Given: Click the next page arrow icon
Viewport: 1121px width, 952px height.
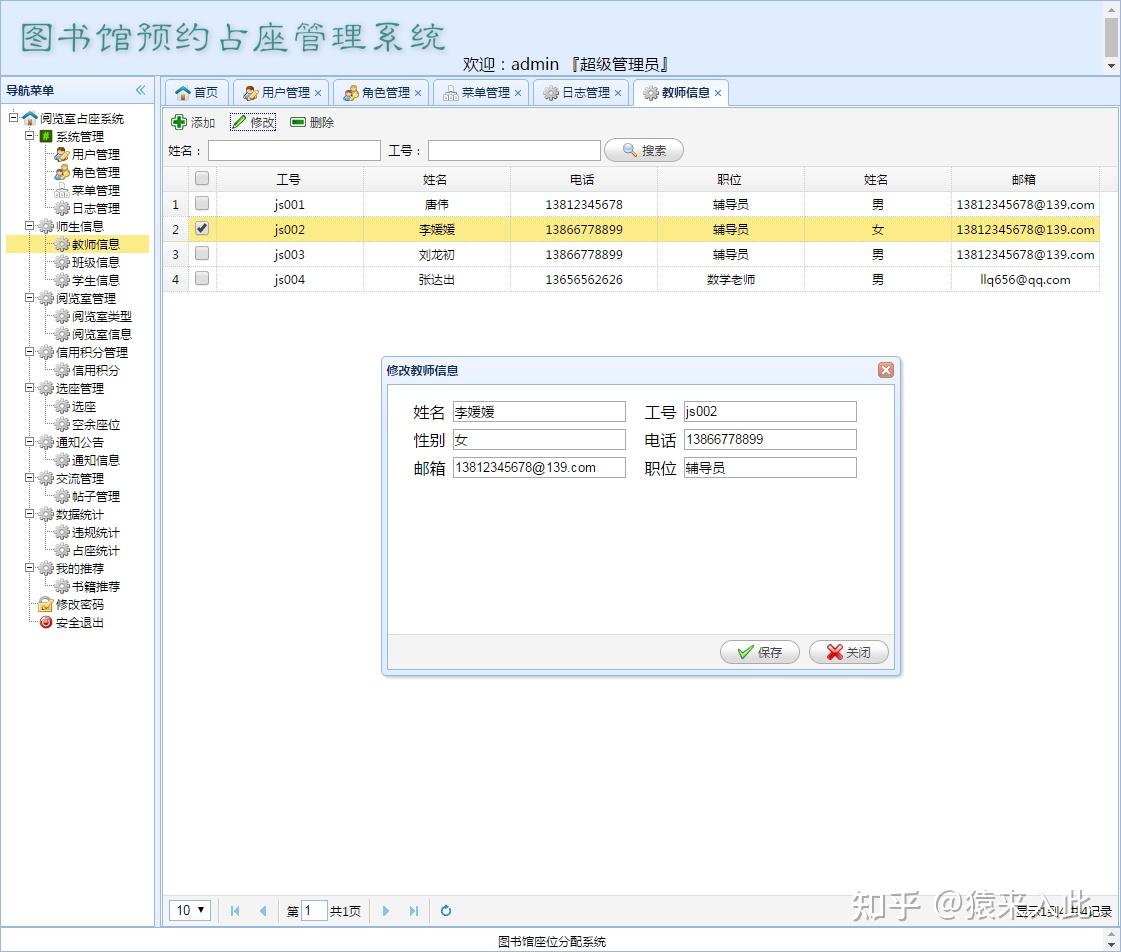Looking at the screenshot, I should pos(386,911).
